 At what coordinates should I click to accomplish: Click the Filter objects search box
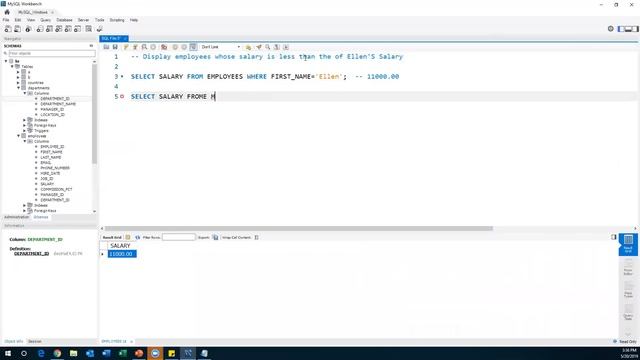pos(52,53)
